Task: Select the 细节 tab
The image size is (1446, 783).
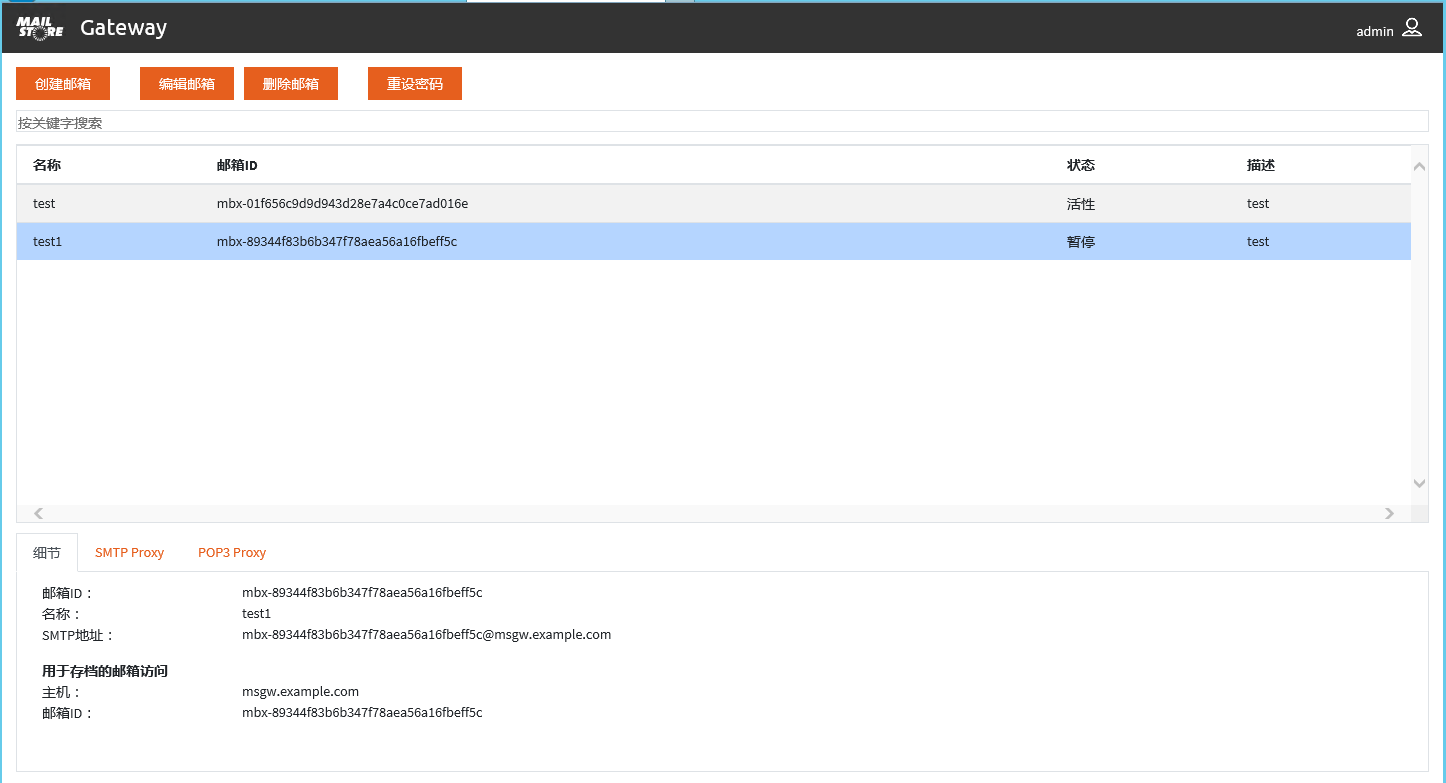Action: point(47,552)
